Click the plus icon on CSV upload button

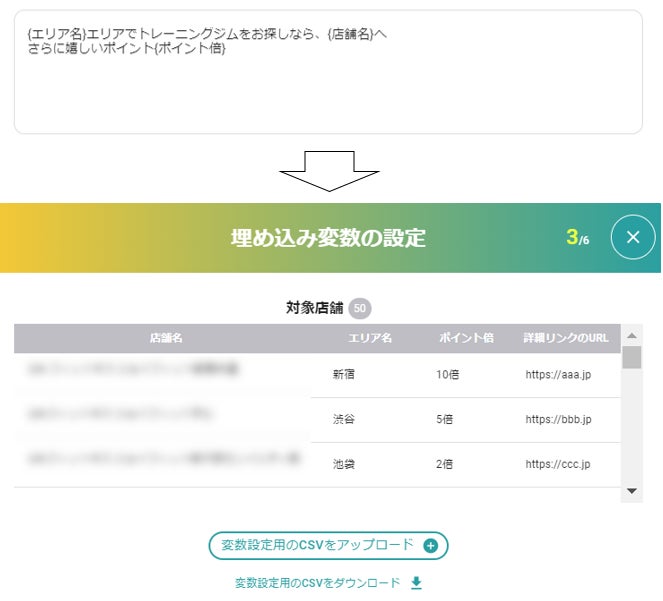[430, 546]
